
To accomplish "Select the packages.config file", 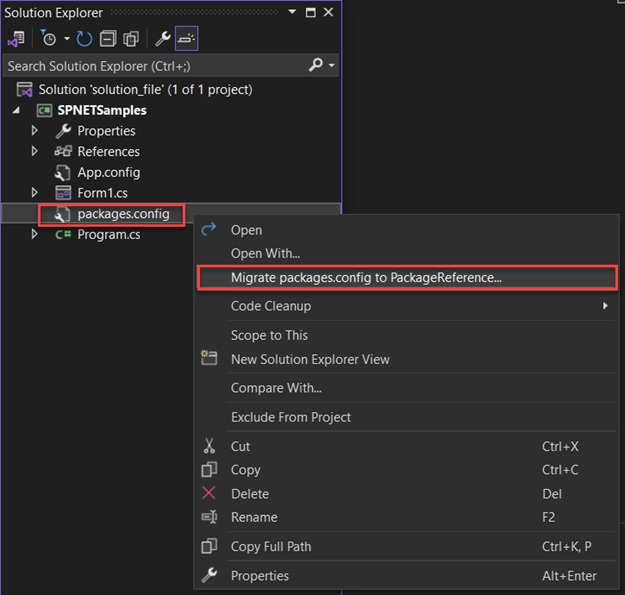I will (123, 214).
